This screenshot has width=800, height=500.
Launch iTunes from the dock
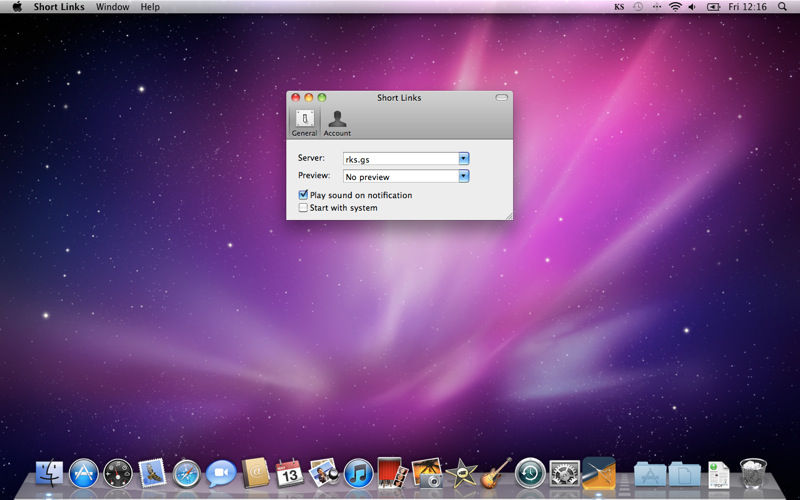(358, 473)
